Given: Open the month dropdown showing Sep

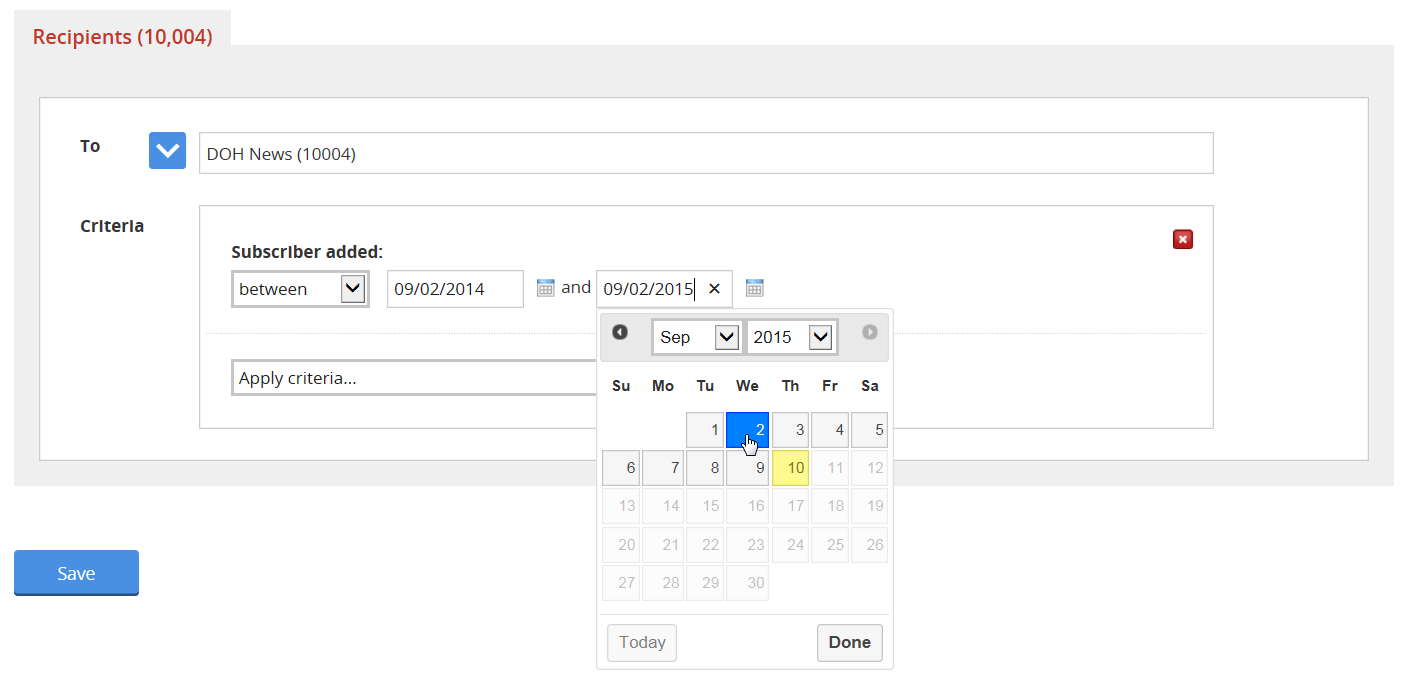Looking at the screenshot, I should [x=696, y=337].
